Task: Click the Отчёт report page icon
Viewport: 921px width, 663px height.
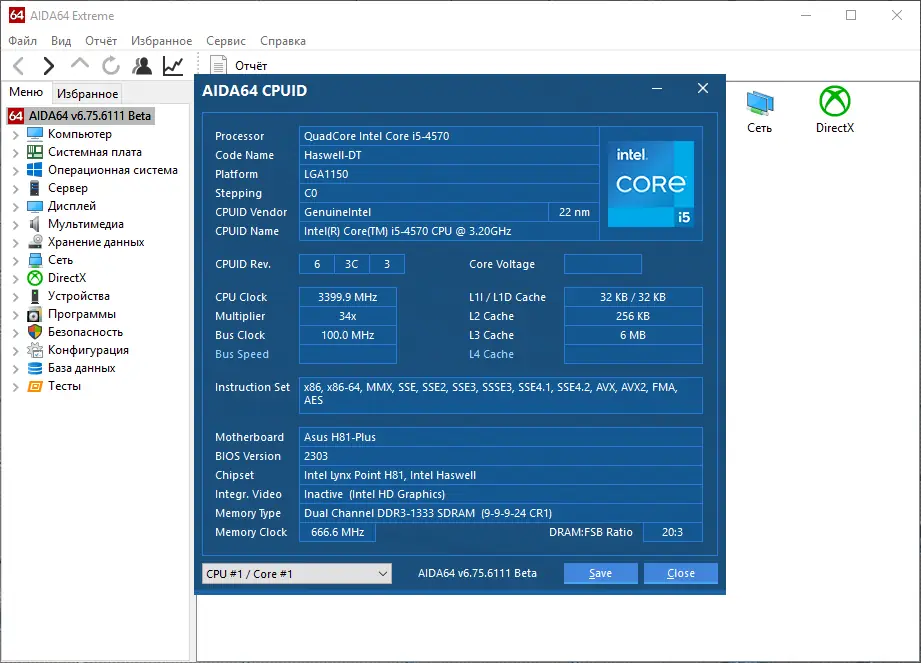Action: pos(219,66)
